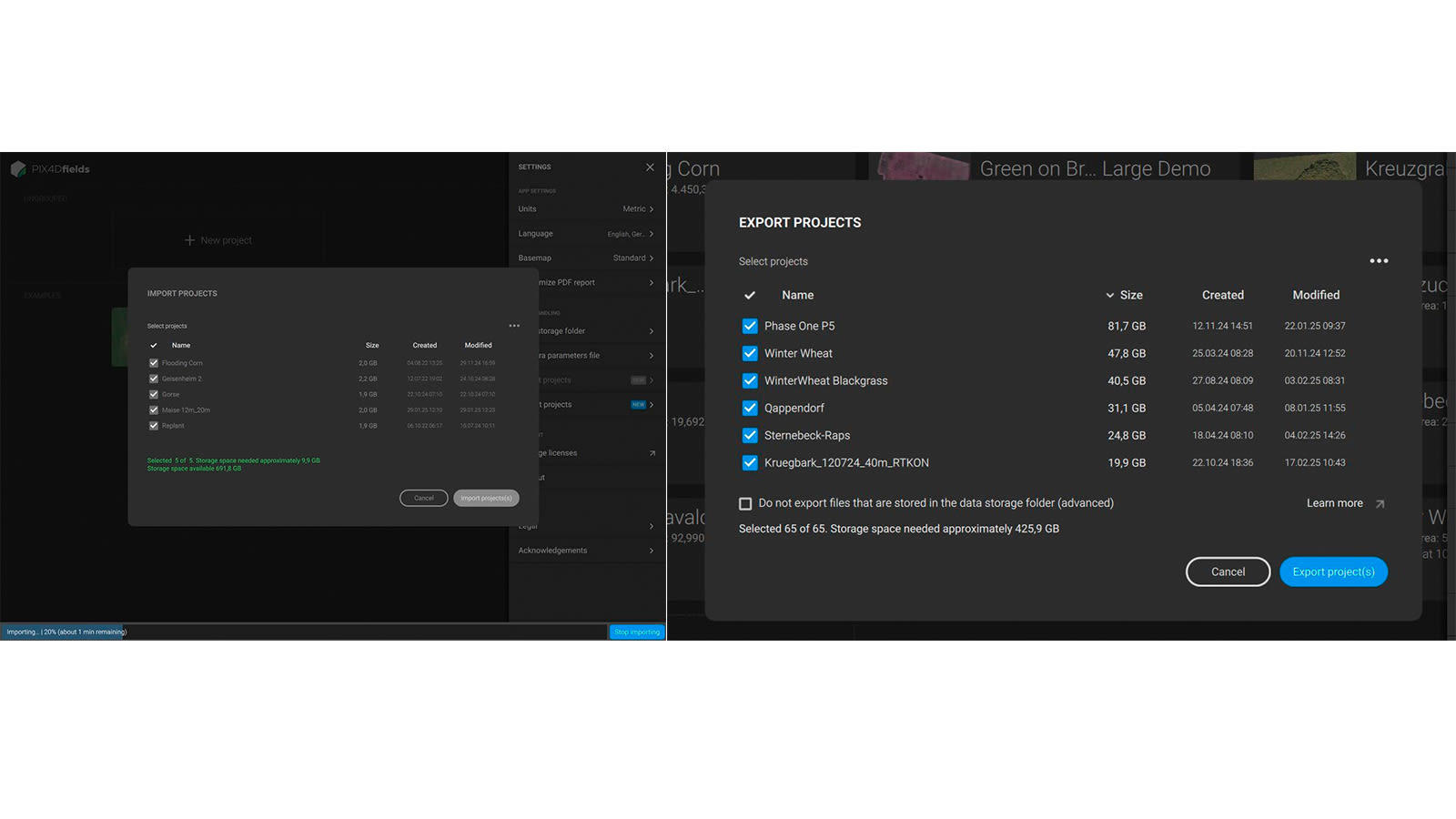The height and width of the screenshot is (819, 1456).
Task: Click Stop importing button
Action: [636, 632]
